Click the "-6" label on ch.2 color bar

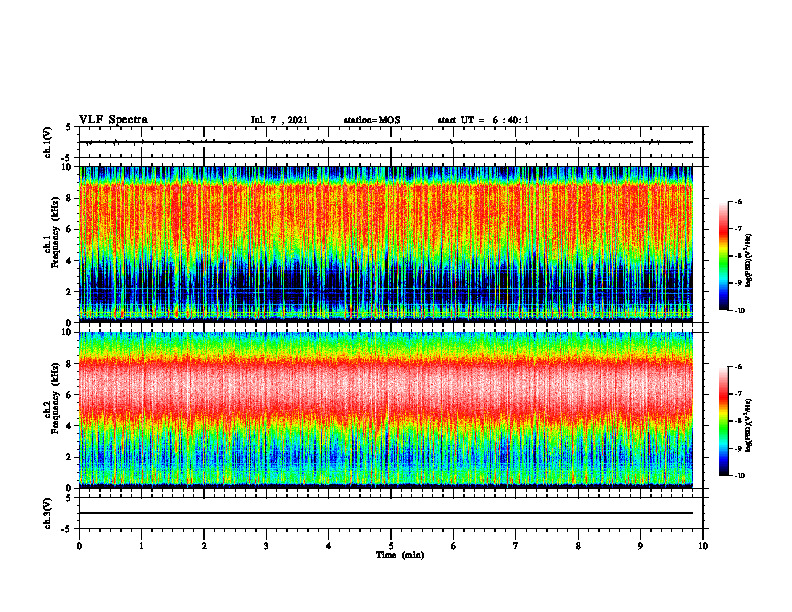coord(738,367)
